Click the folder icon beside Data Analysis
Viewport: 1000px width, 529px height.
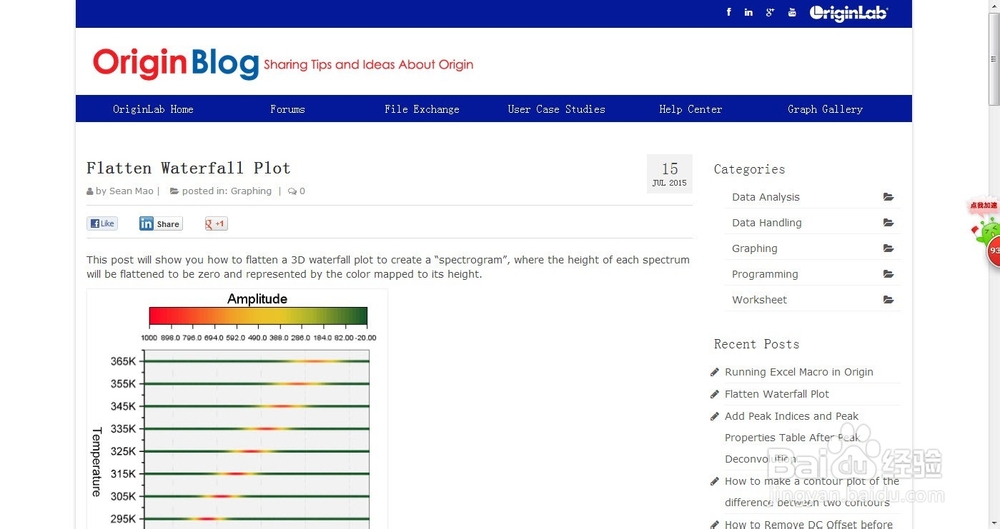(x=888, y=197)
